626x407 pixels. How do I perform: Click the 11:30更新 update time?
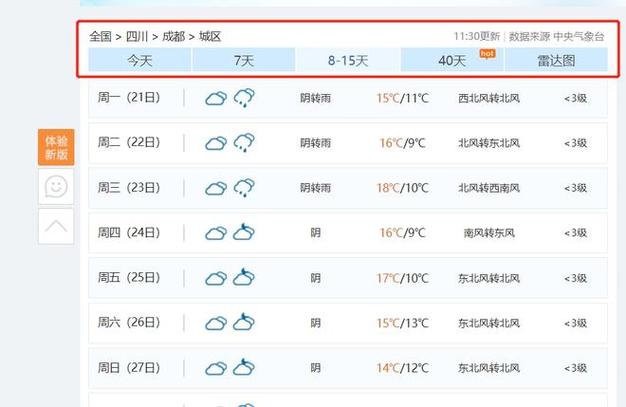477,36
